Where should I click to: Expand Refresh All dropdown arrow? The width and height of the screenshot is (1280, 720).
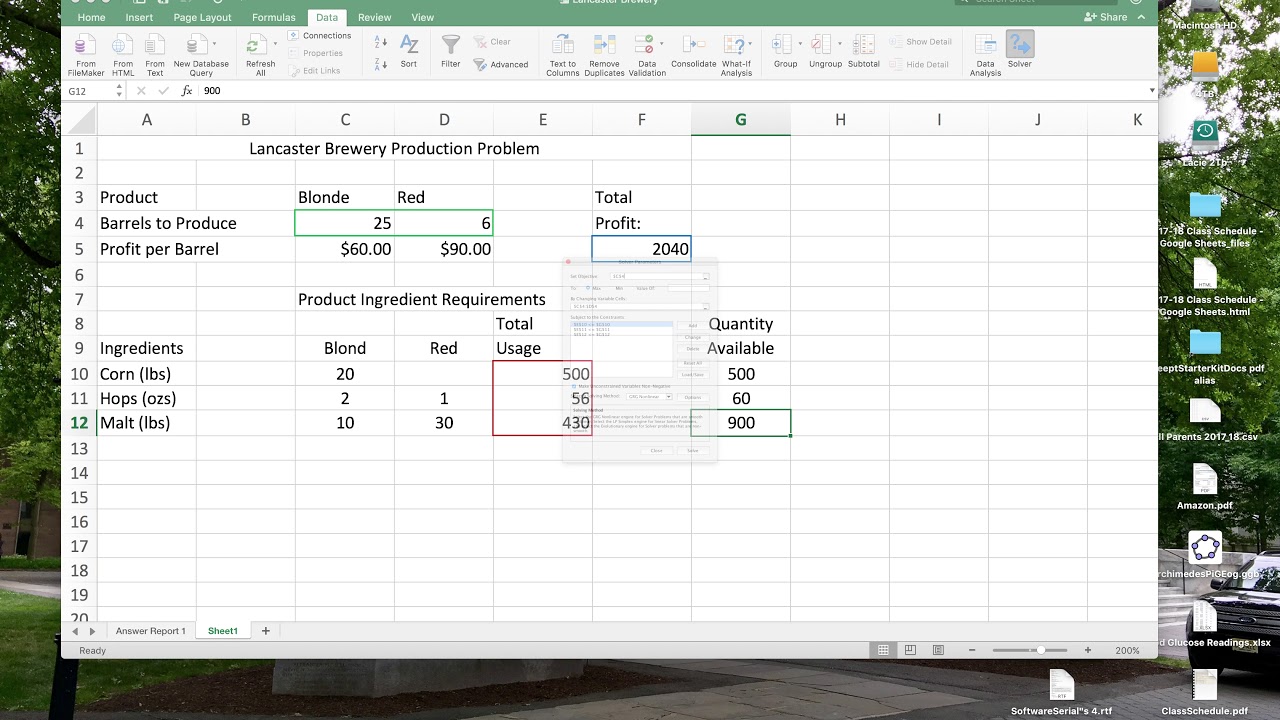click(274, 44)
